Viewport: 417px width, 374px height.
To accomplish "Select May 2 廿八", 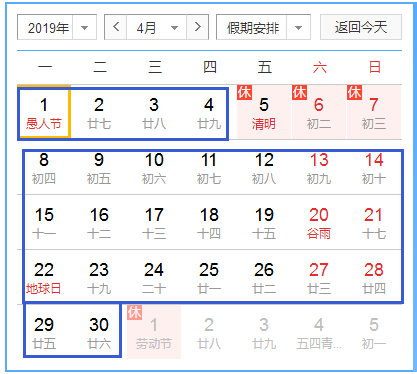I will 209,333.
